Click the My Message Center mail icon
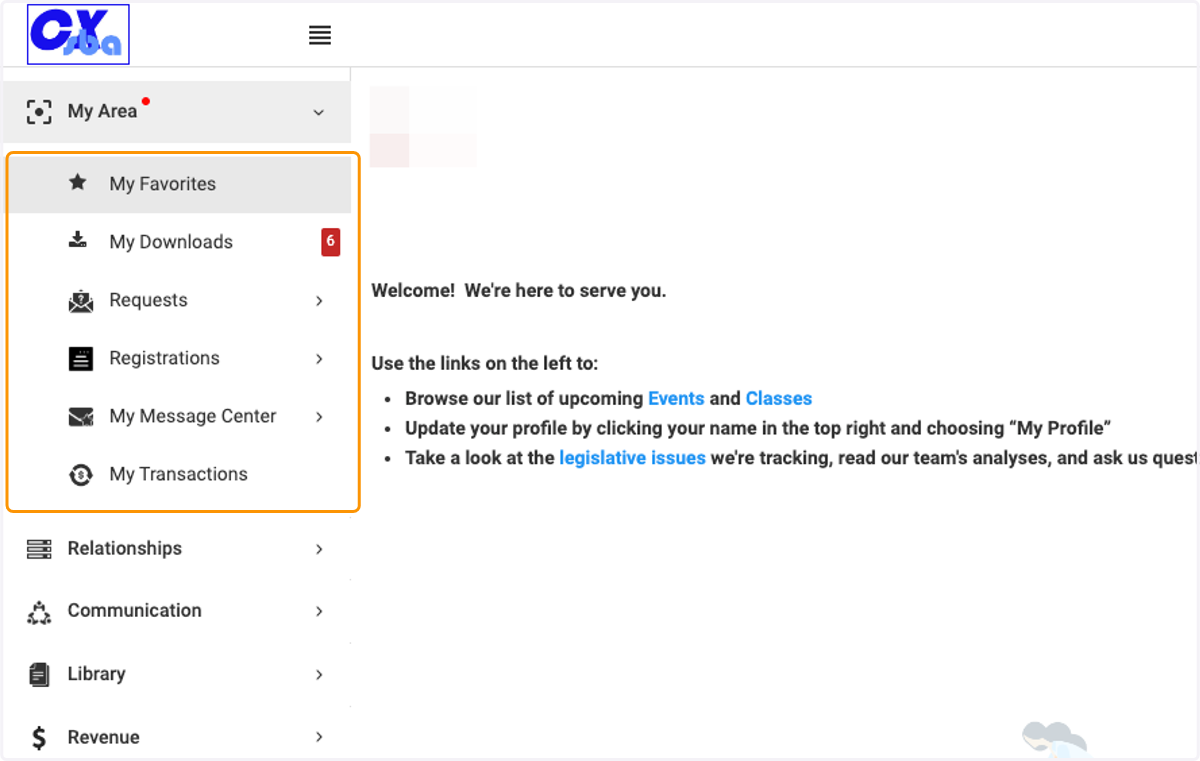 point(80,417)
